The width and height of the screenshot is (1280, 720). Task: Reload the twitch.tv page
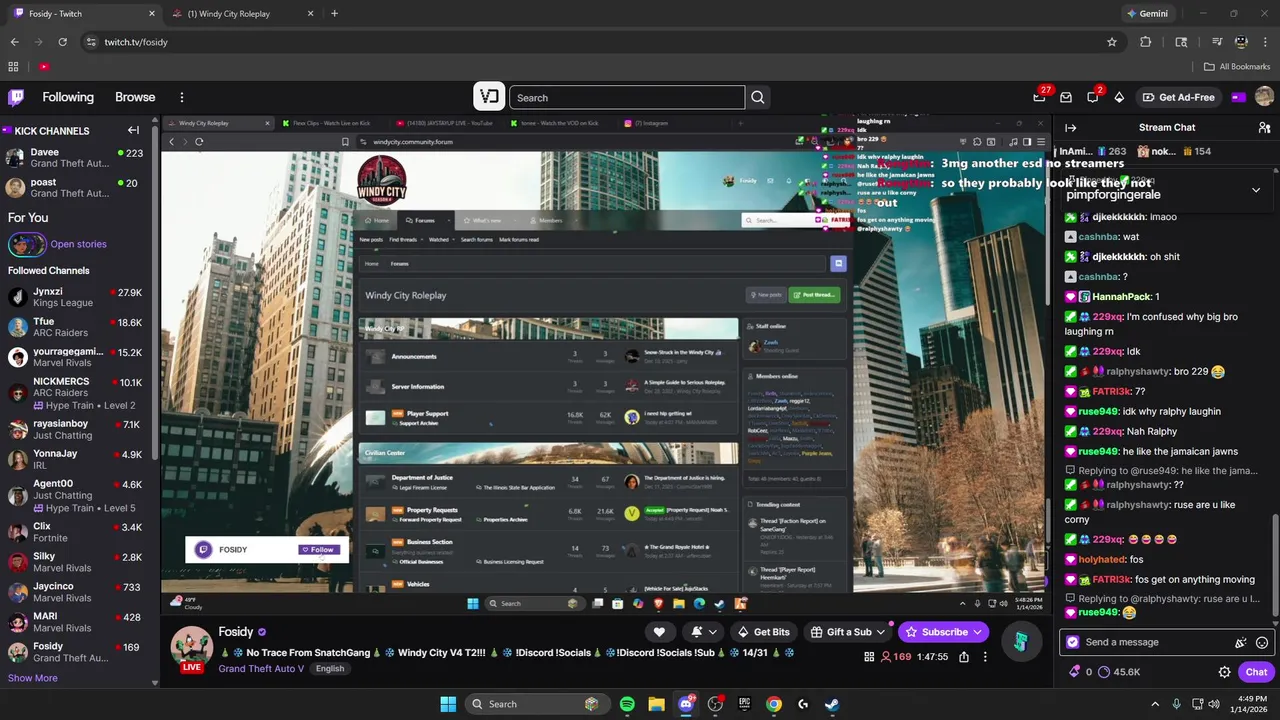pos(62,42)
